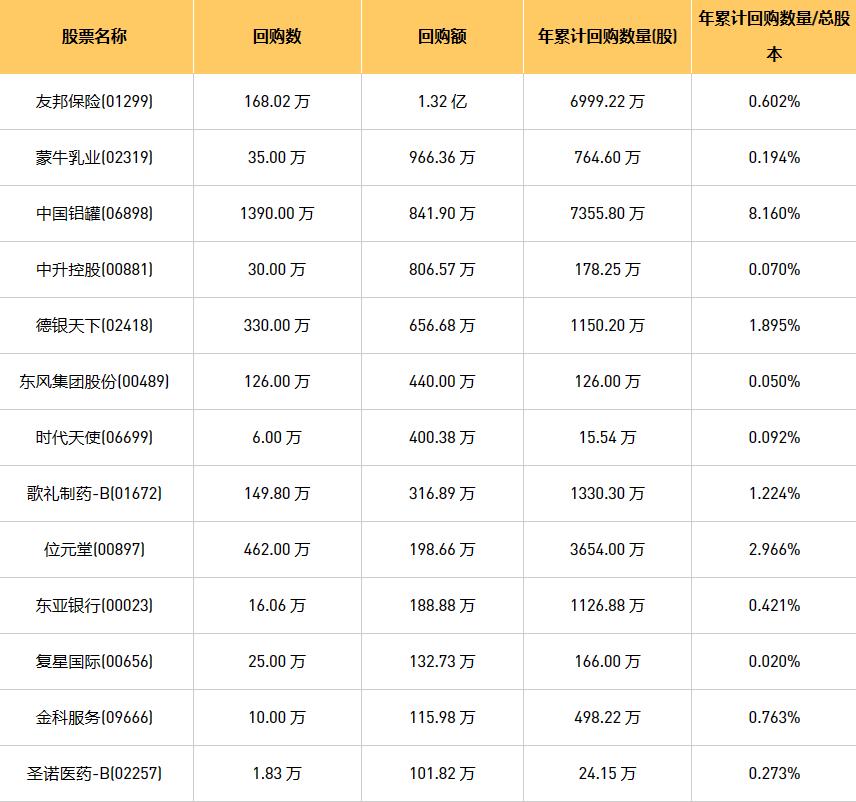Click the 400.38 万 buyback amount cell

[442, 438]
